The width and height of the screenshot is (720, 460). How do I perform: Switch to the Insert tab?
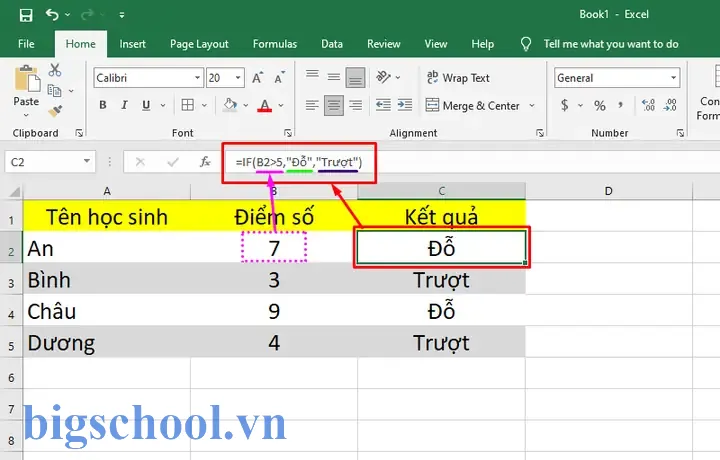tap(132, 44)
